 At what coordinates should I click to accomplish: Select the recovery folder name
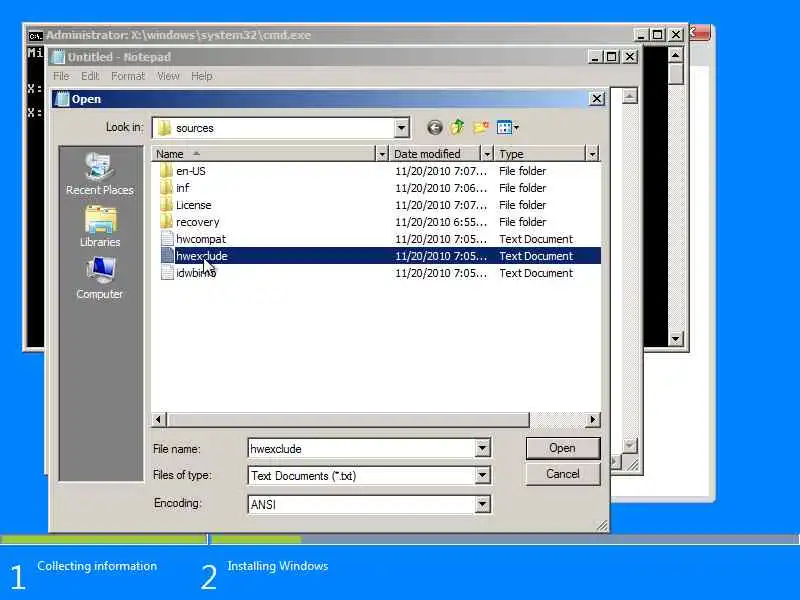tap(197, 222)
